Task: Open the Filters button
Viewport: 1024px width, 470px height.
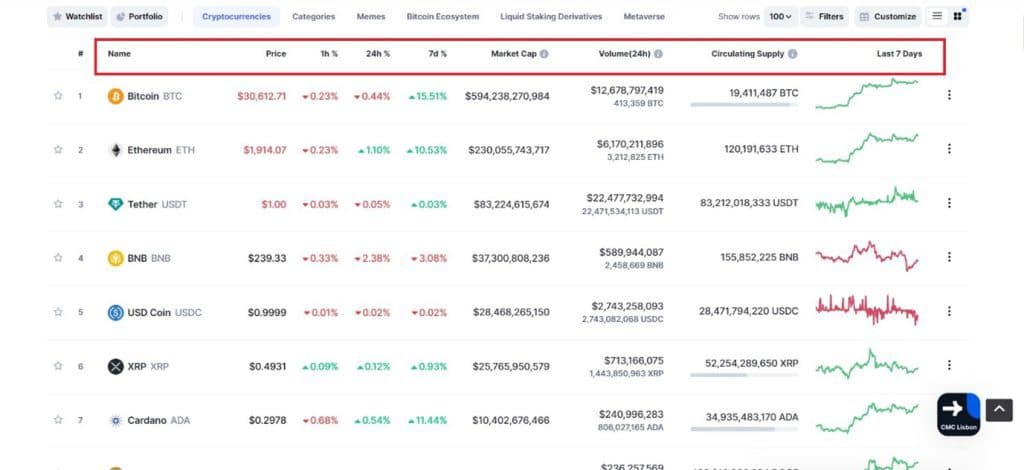Action: tap(824, 16)
